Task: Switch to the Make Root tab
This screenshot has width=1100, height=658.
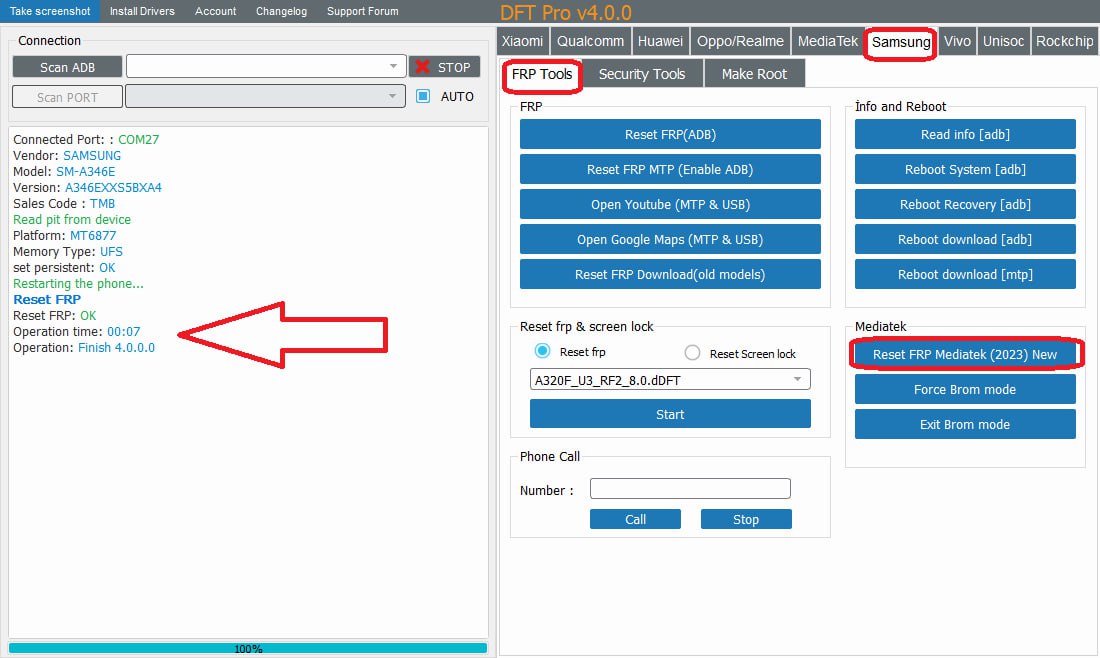Action: click(754, 74)
